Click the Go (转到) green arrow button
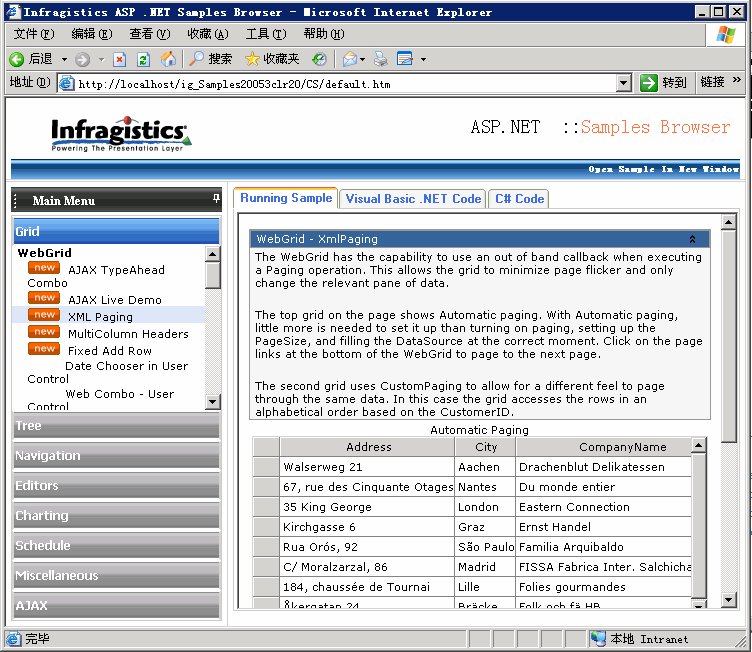The image size is (752, 652). 648,83
